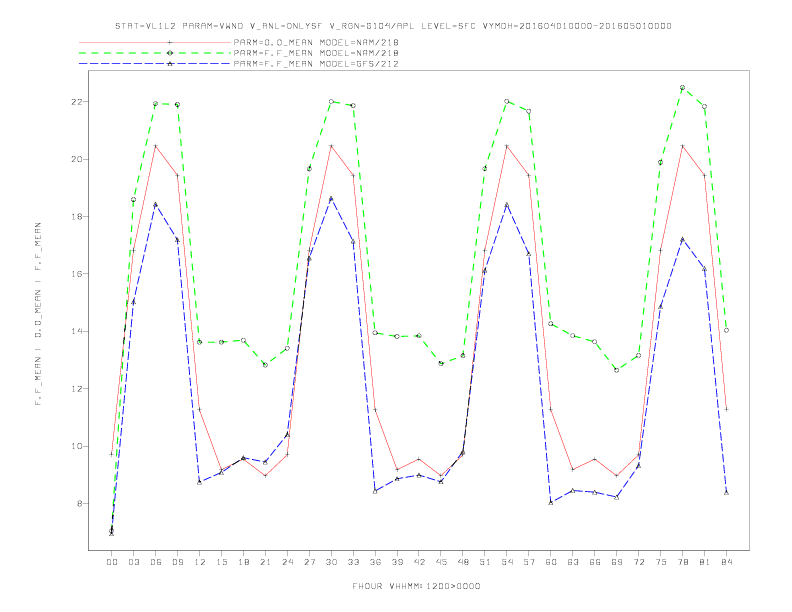Click y-axis tick label 14

click(77, 331)
